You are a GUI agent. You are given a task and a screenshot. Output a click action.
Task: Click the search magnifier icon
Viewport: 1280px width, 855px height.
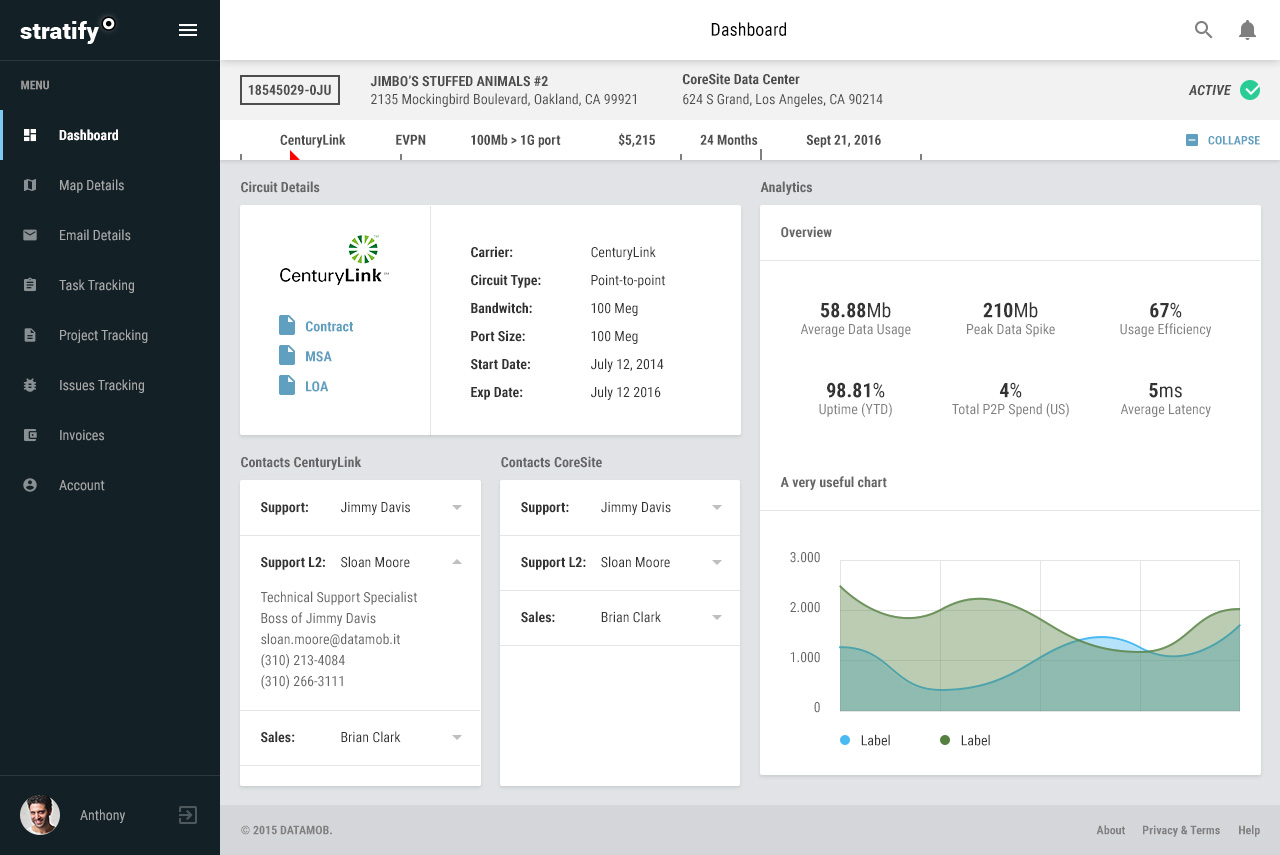(1204, 30)
